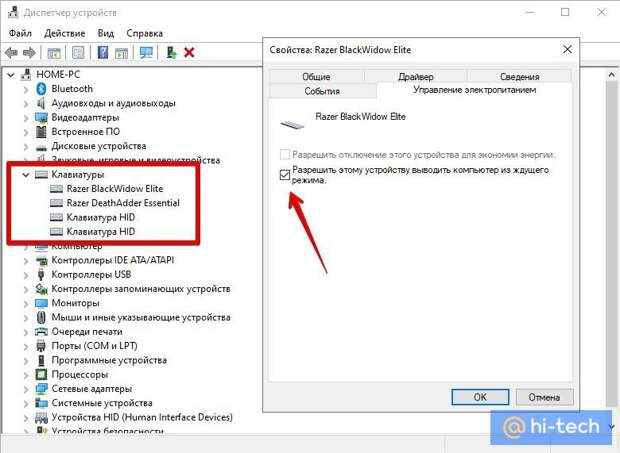This screenshot has height=453, width=620.
Task: Click the red X uninstall device icon
Action: point(189,53)
